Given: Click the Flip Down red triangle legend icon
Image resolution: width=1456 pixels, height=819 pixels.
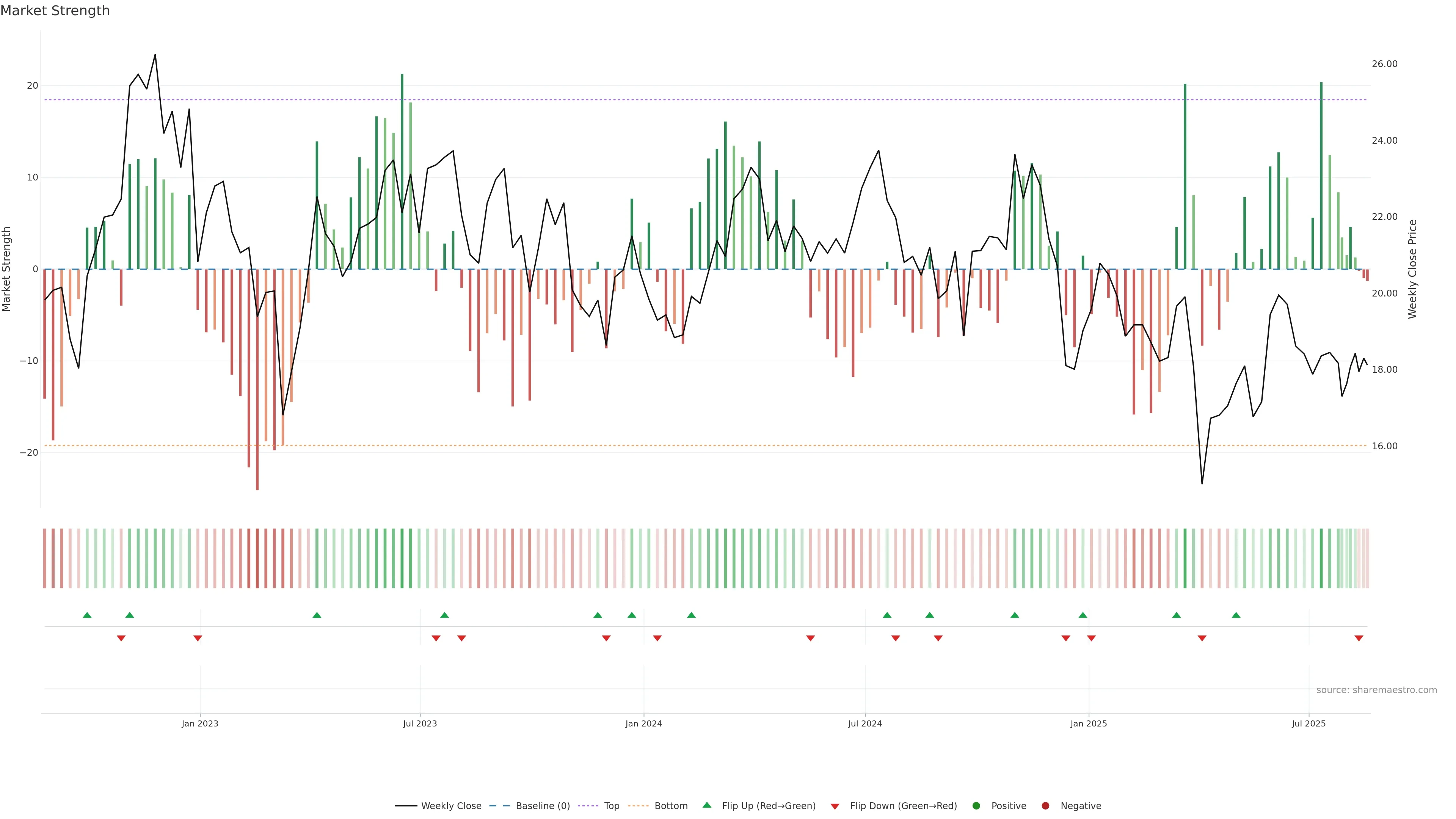Looking at the screenshot, I should click(x=835, y=806).
